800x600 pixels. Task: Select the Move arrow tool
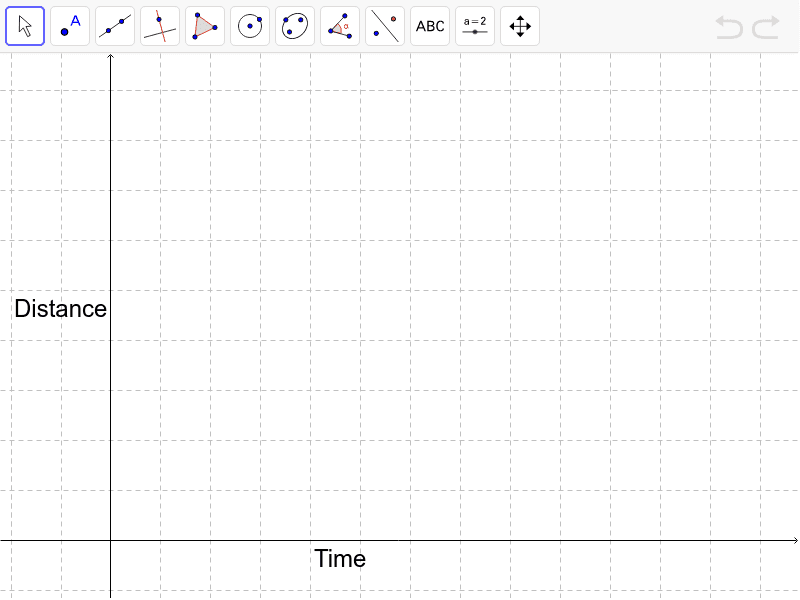pyautogui.click(x=25, y=26)
